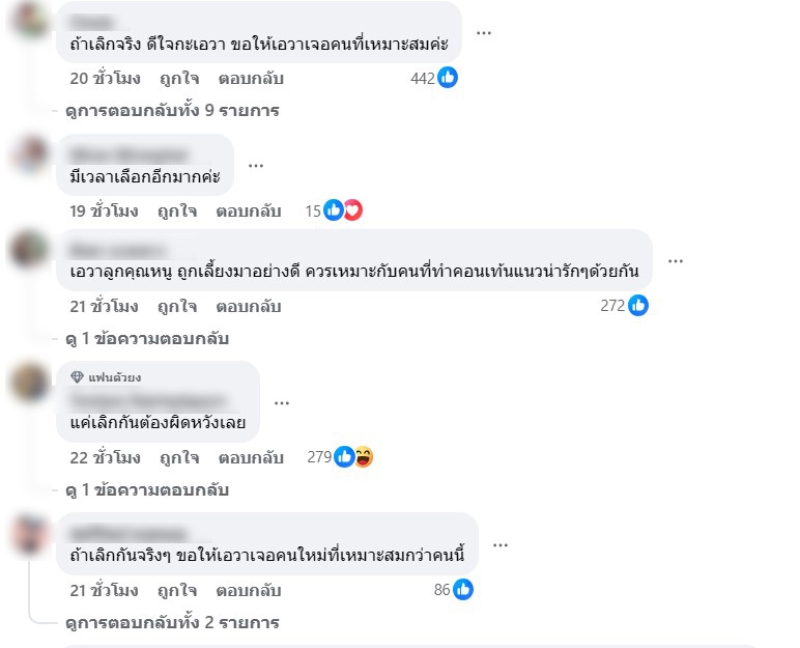
Task: Click the like icon beside 272 count
Action: tap(638, 305)
